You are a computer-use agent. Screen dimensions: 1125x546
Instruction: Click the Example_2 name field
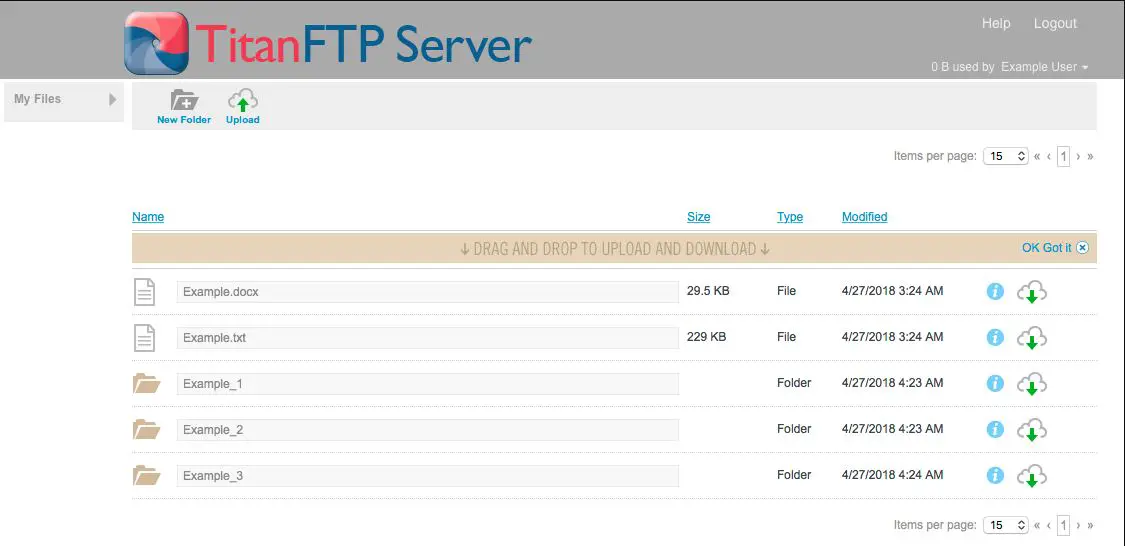(x=428, y=430)
